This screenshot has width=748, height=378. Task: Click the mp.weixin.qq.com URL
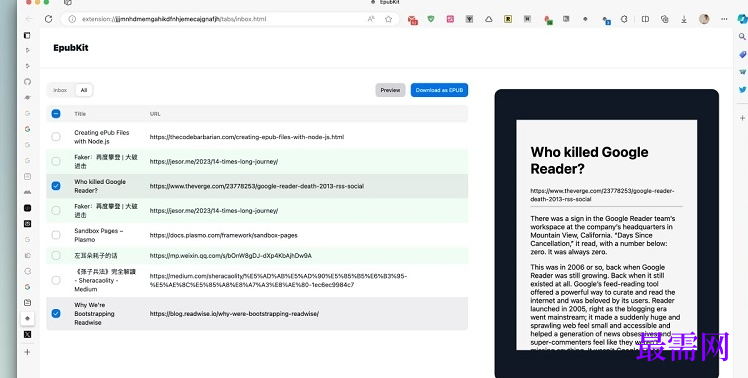(x=230, y=256)
